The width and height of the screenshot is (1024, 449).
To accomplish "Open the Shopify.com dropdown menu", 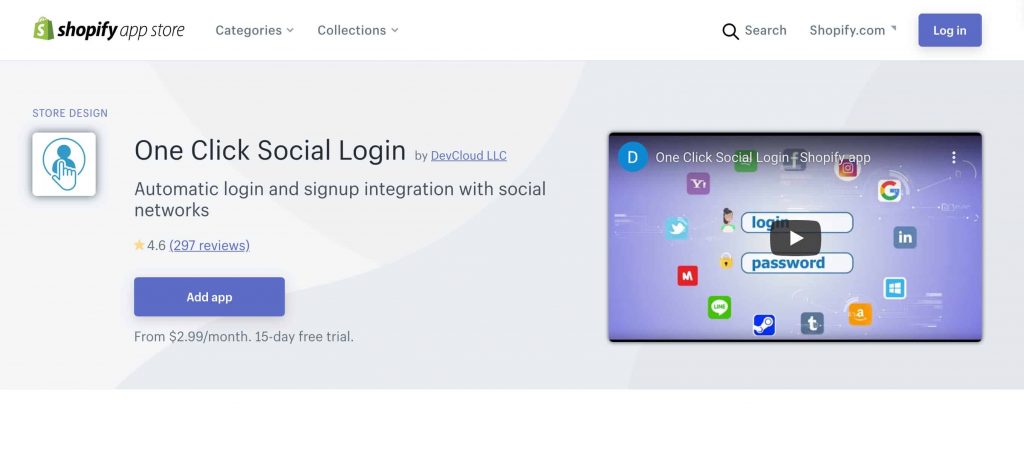I will click(x=853, y=30).
